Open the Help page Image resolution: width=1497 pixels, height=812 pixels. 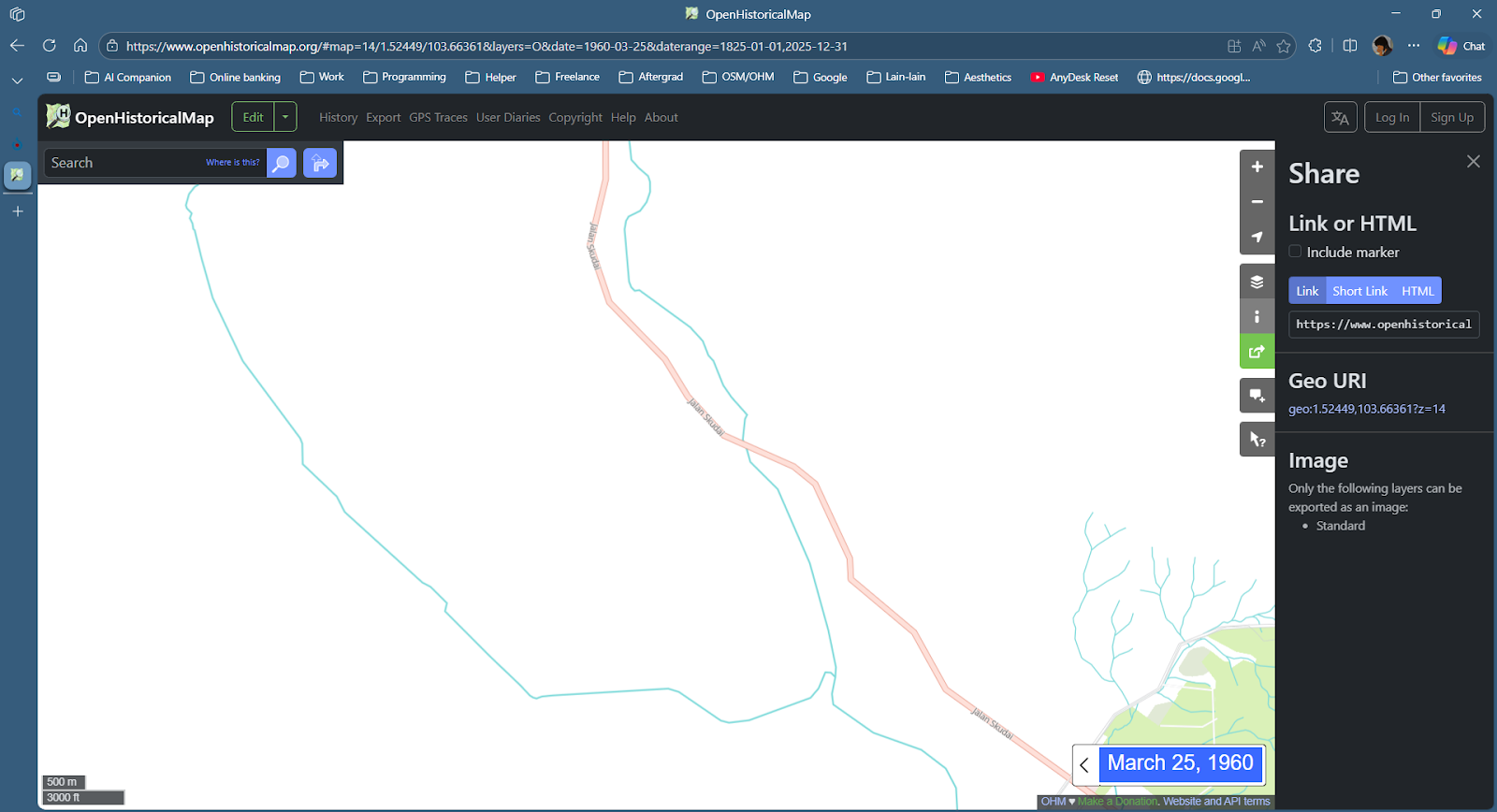(623, 118)
